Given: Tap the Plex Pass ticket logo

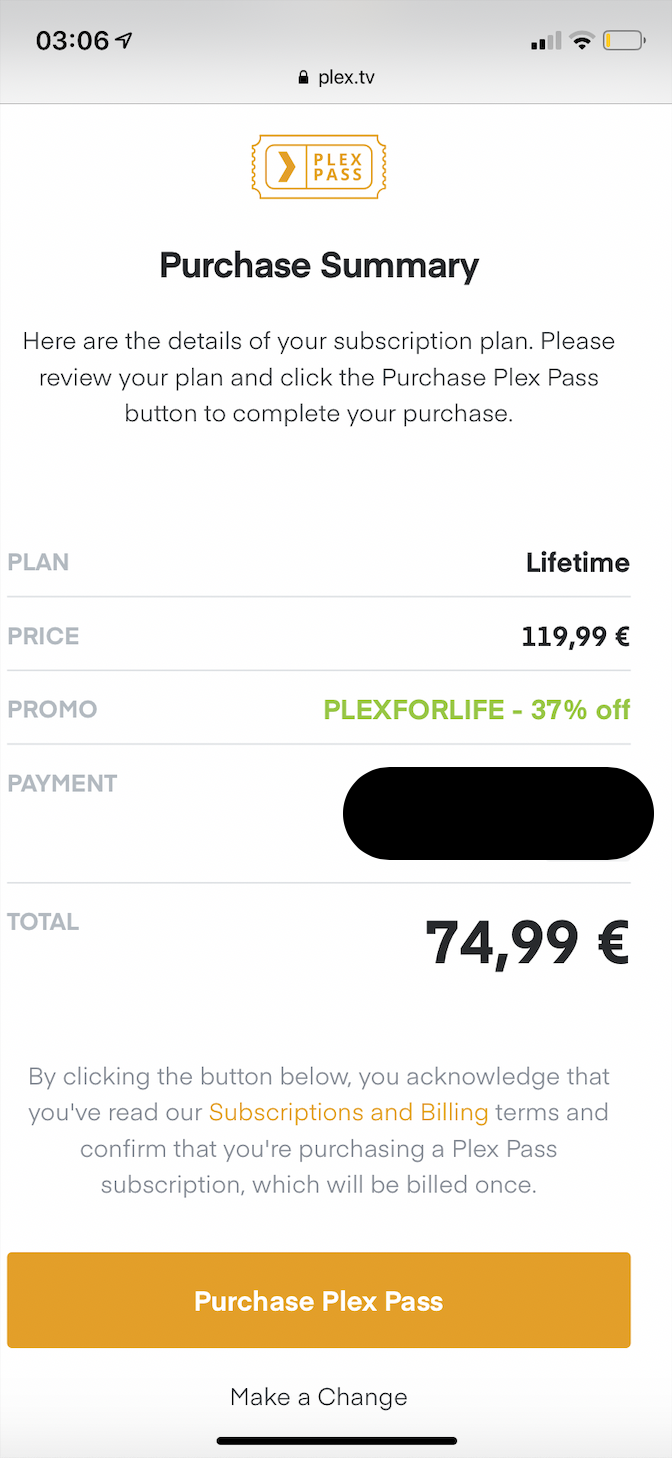Looking at the screenshot, I should 319,167.
